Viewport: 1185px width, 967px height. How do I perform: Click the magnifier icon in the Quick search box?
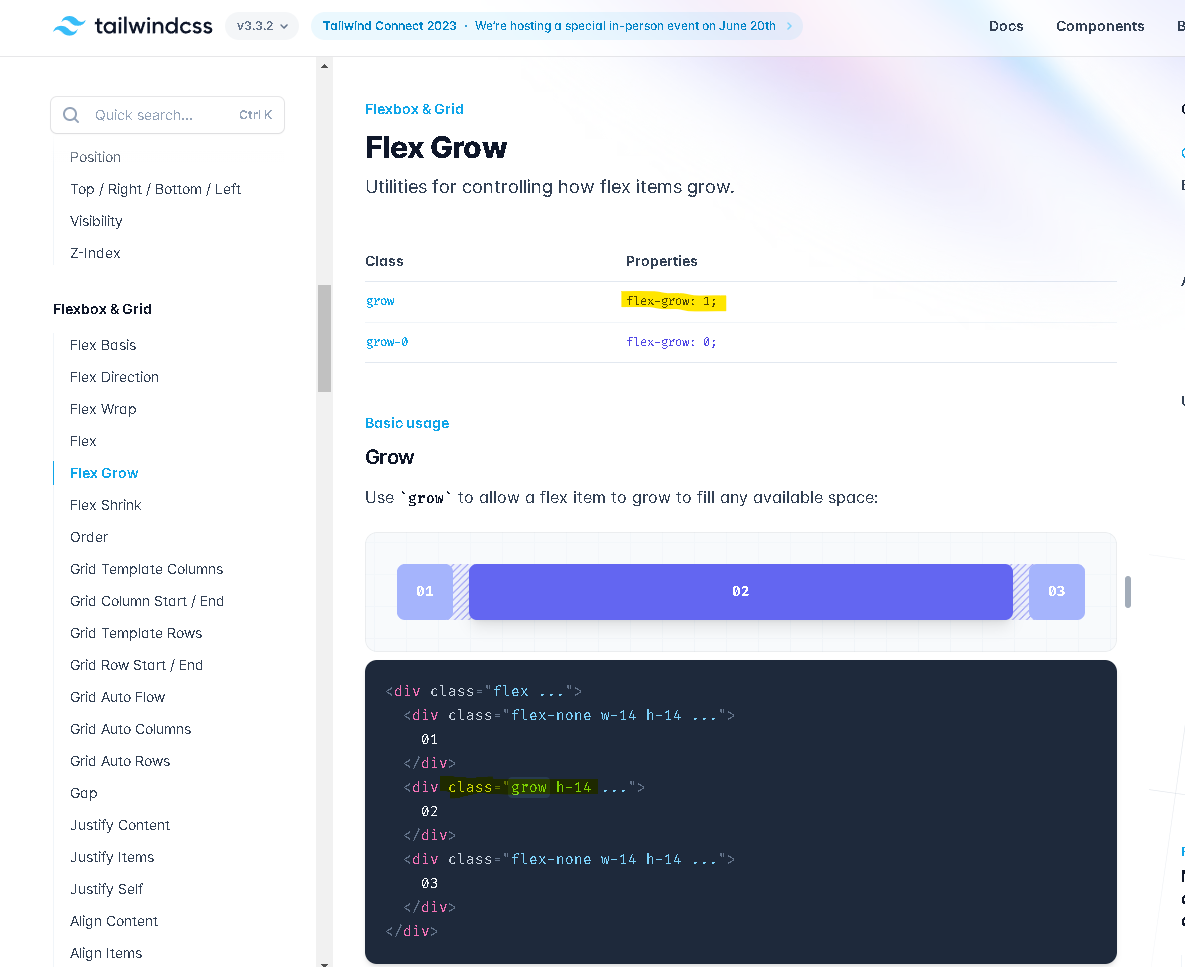(x=71, y=115)
